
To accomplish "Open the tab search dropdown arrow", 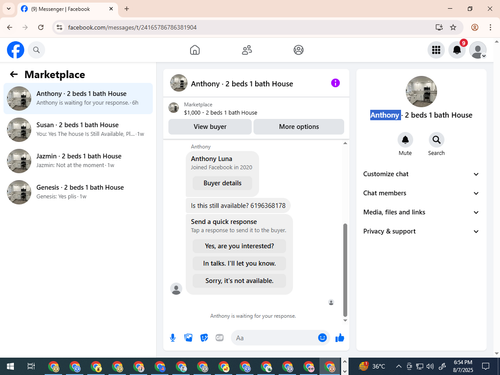I will click(9, 9).
